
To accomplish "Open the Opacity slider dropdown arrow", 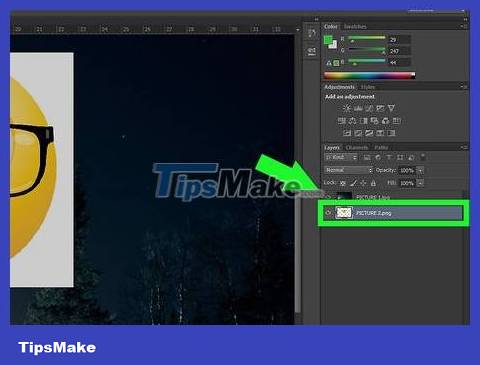I will pos(420,170).
